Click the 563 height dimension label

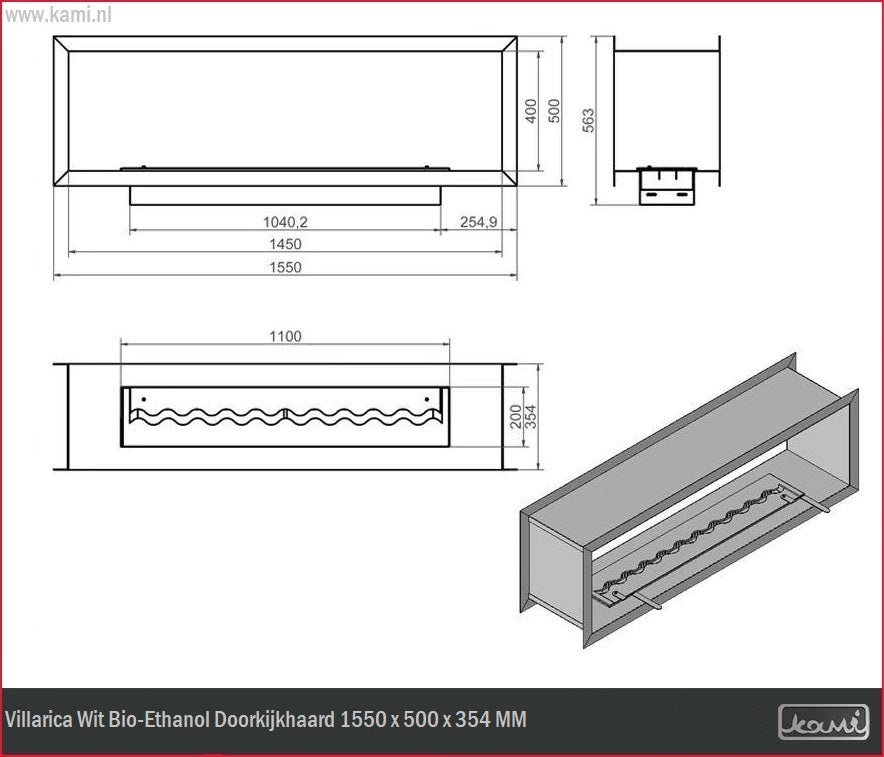point(589,120)
